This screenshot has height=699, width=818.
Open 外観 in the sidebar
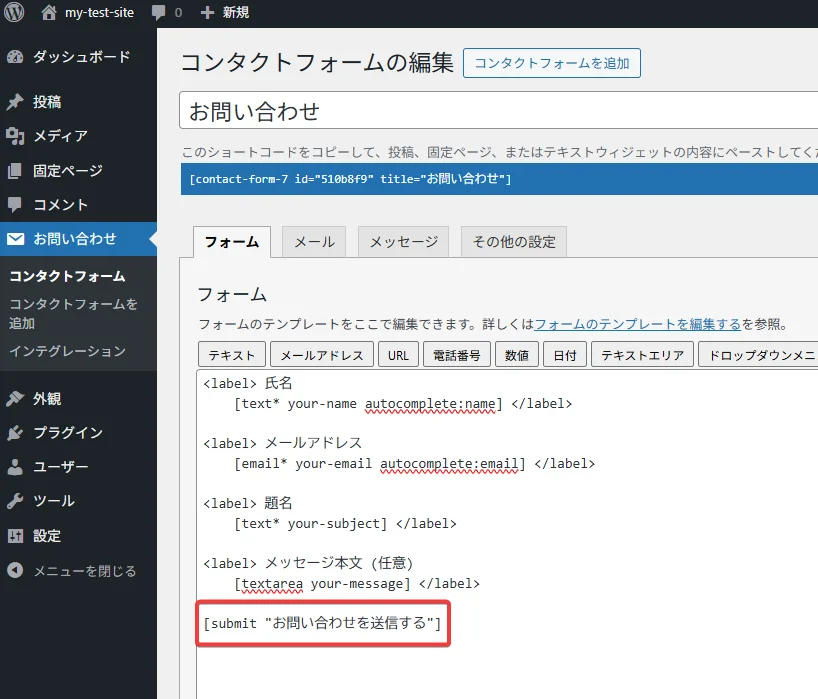pos(78,399)
